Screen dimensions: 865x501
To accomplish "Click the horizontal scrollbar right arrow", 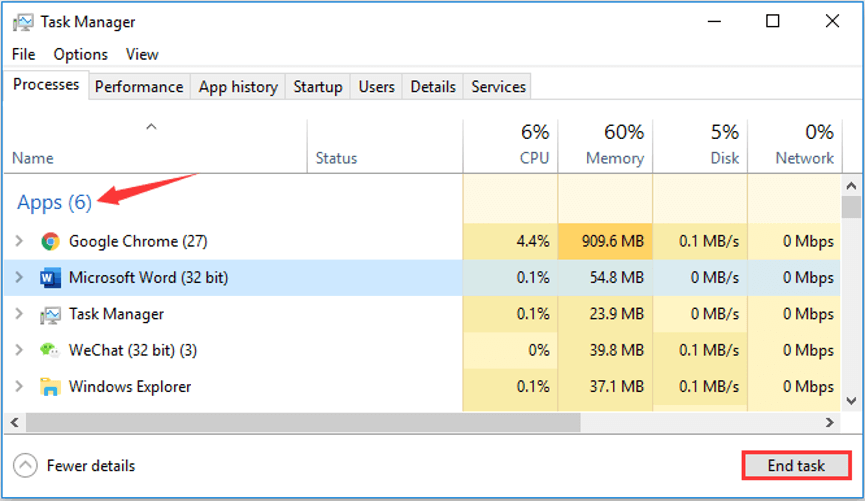I will point(829,423).
